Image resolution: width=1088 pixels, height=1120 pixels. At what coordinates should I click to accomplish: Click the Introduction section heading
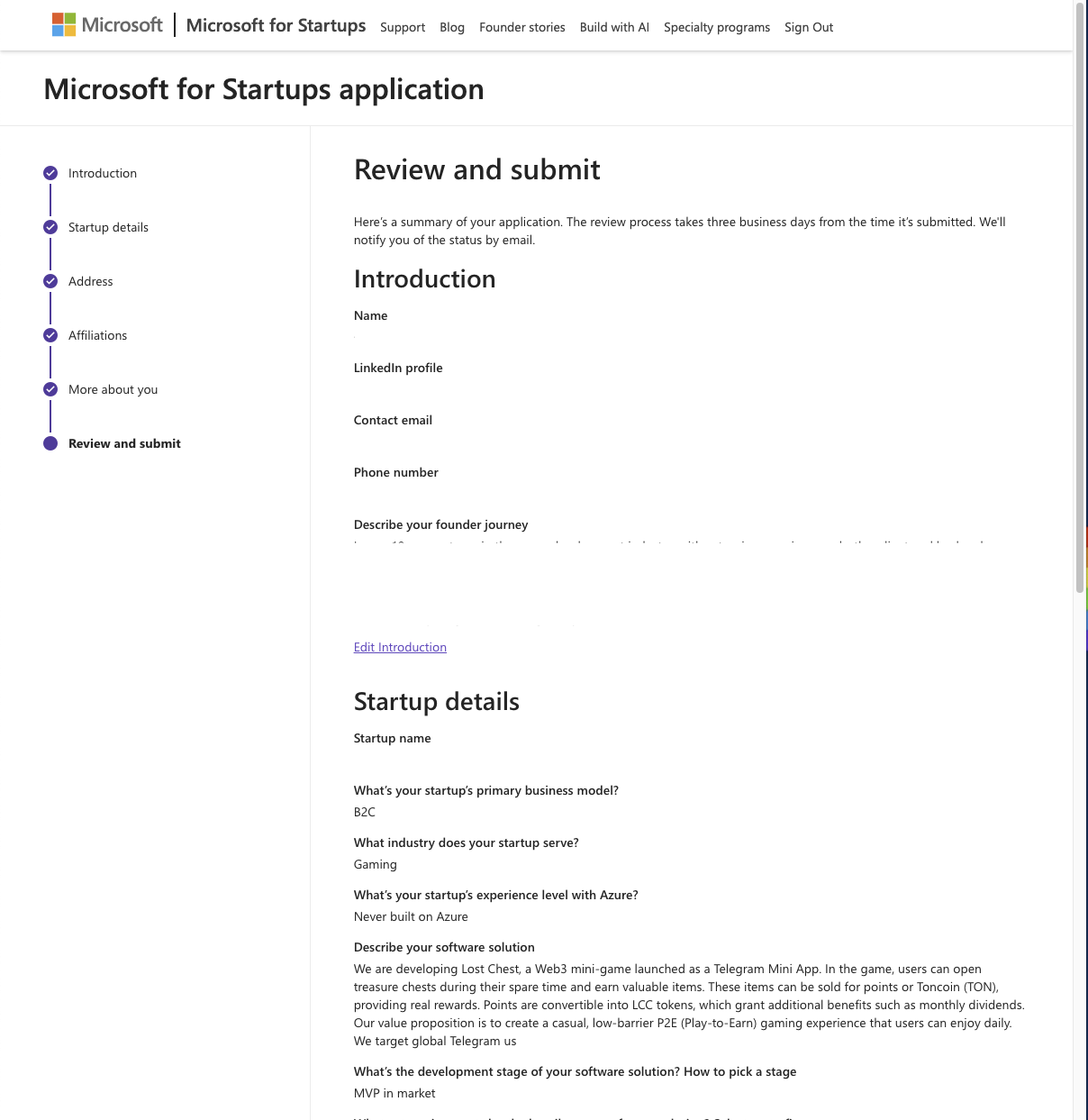[424, 279]
